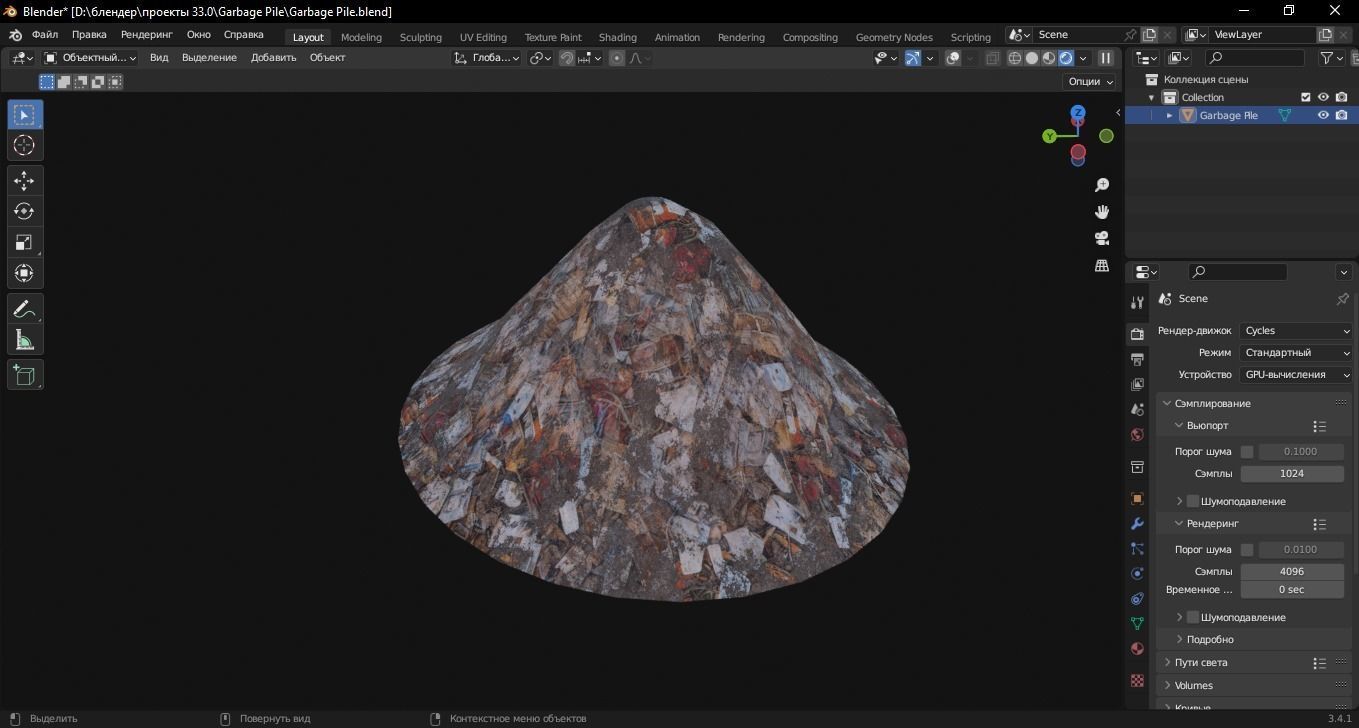Open the World properties tab
Viewport: 1359px width, 728px height.
point(1137,434)
